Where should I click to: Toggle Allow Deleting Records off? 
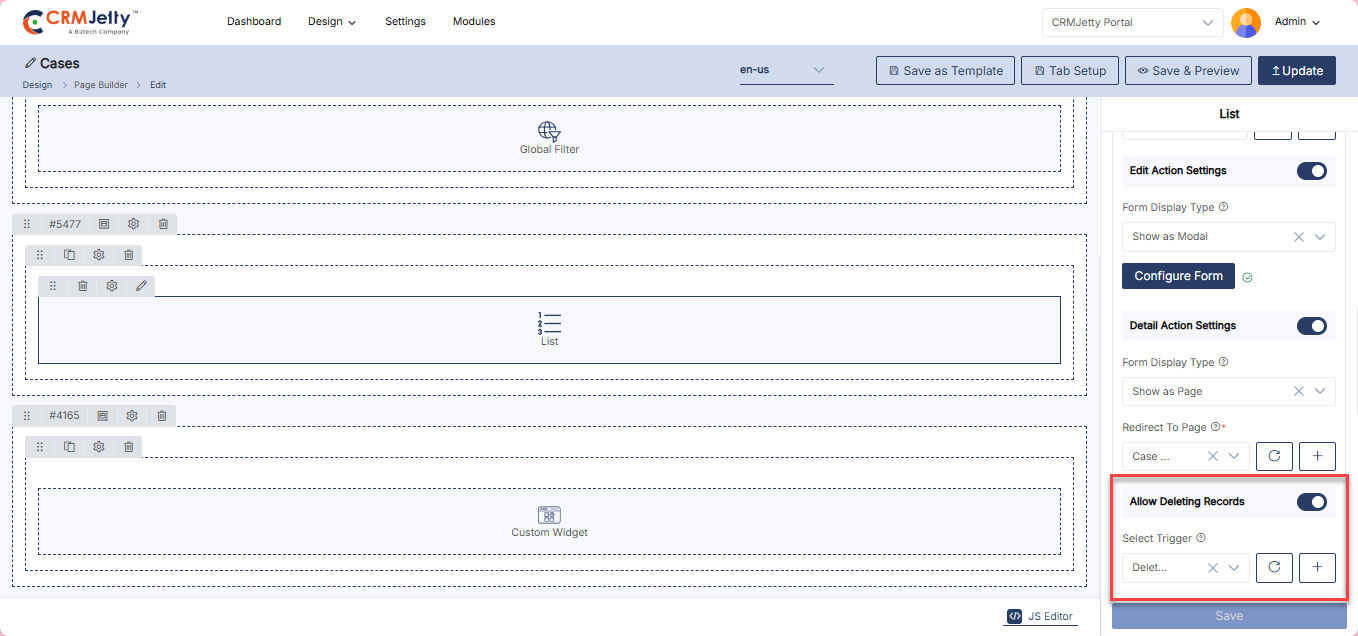[1311, 502]
